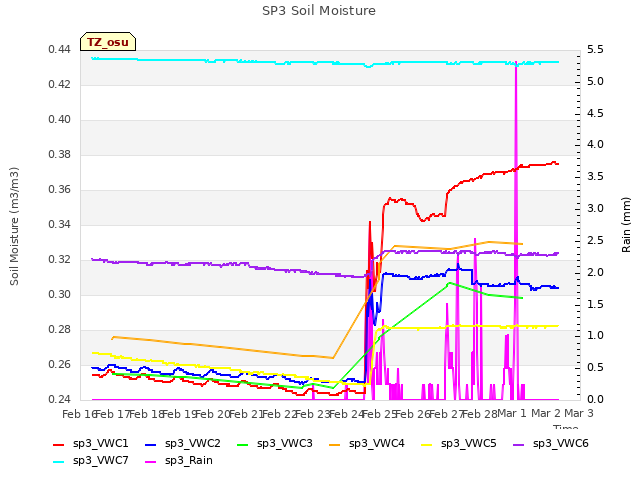Click the cyan sp3_VWC7 legend color marker
This screenshot has height=480, width=640.
(x=59, y=462)
